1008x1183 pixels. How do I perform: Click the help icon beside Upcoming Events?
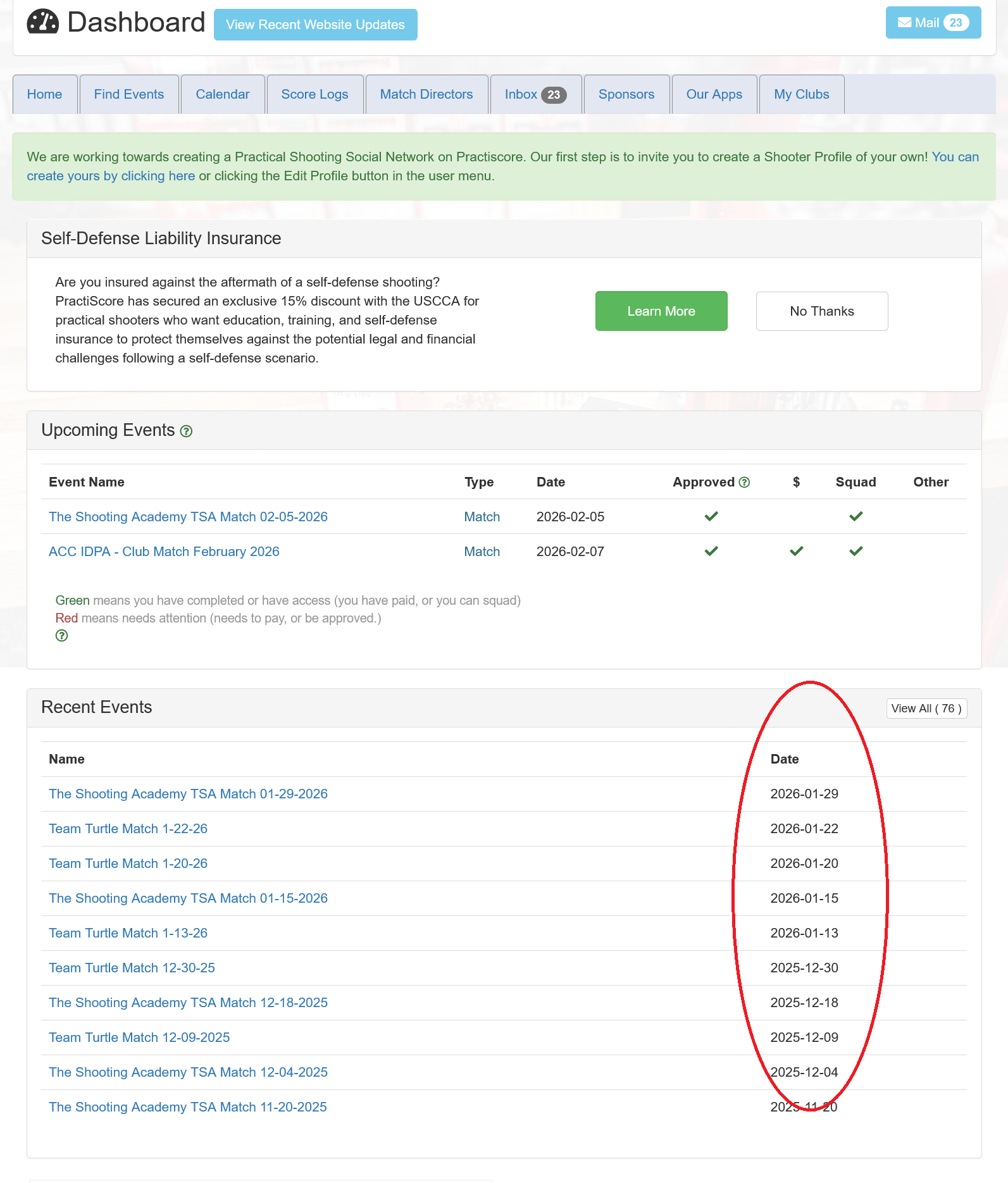click(186, 431)
